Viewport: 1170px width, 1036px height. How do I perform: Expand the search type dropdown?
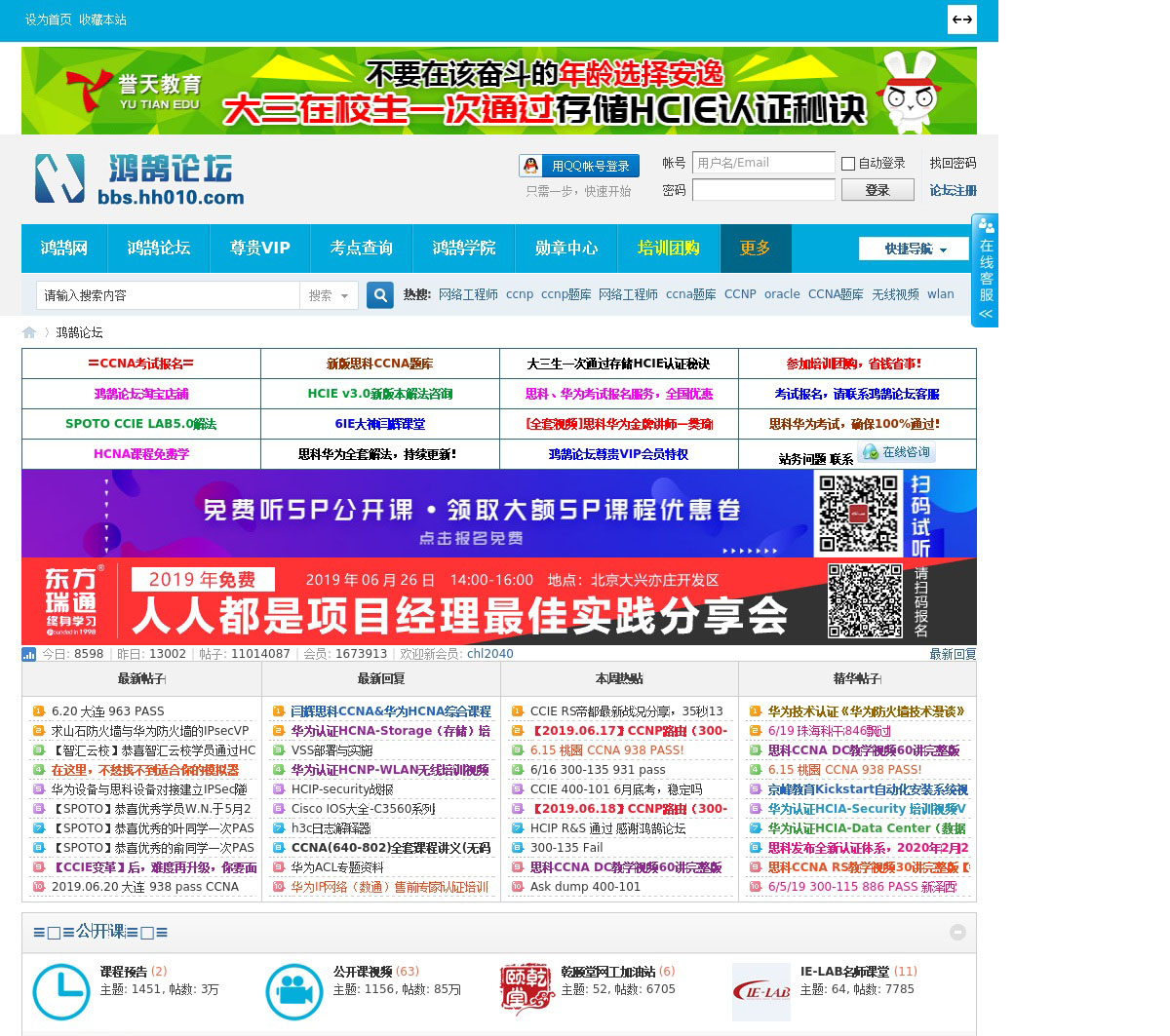point(330,295)
